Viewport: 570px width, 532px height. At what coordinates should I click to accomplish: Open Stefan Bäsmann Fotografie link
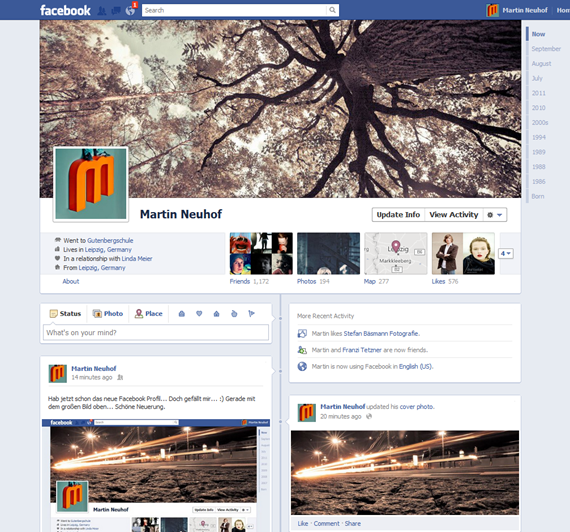381,333
